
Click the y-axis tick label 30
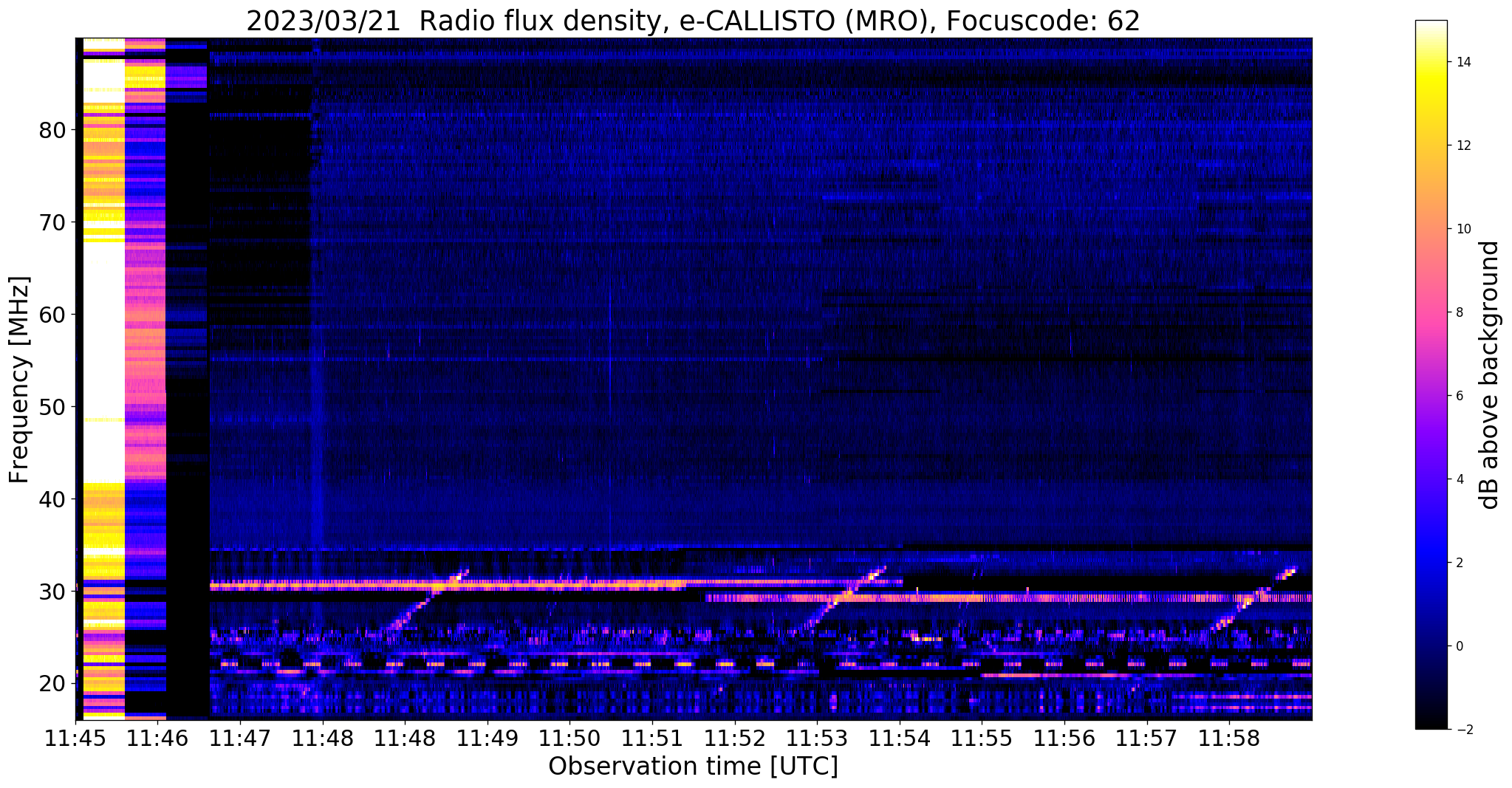(x=52, y=592)
